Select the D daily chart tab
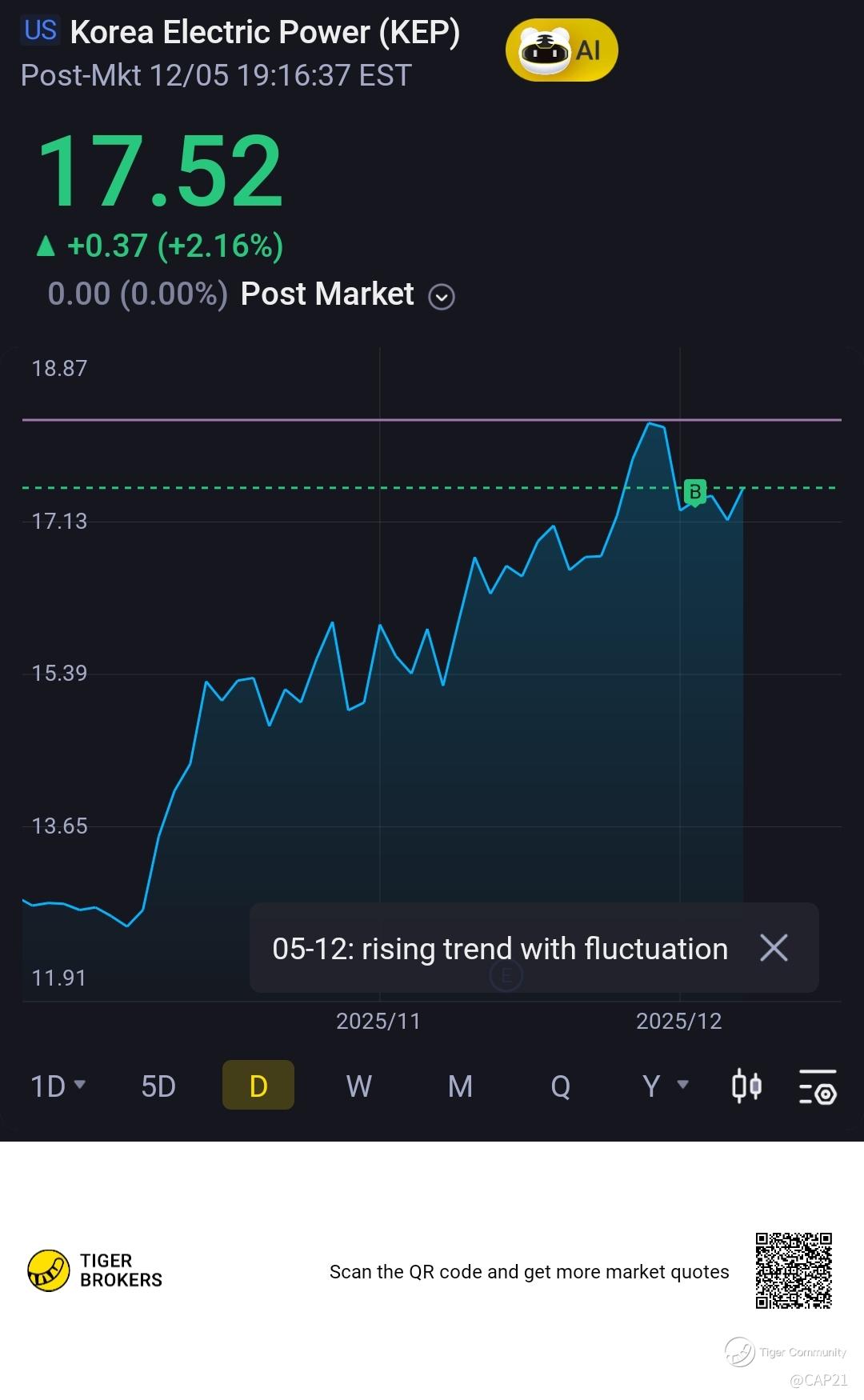Viewport: 864px width, 1400px height. (258, 1086)
